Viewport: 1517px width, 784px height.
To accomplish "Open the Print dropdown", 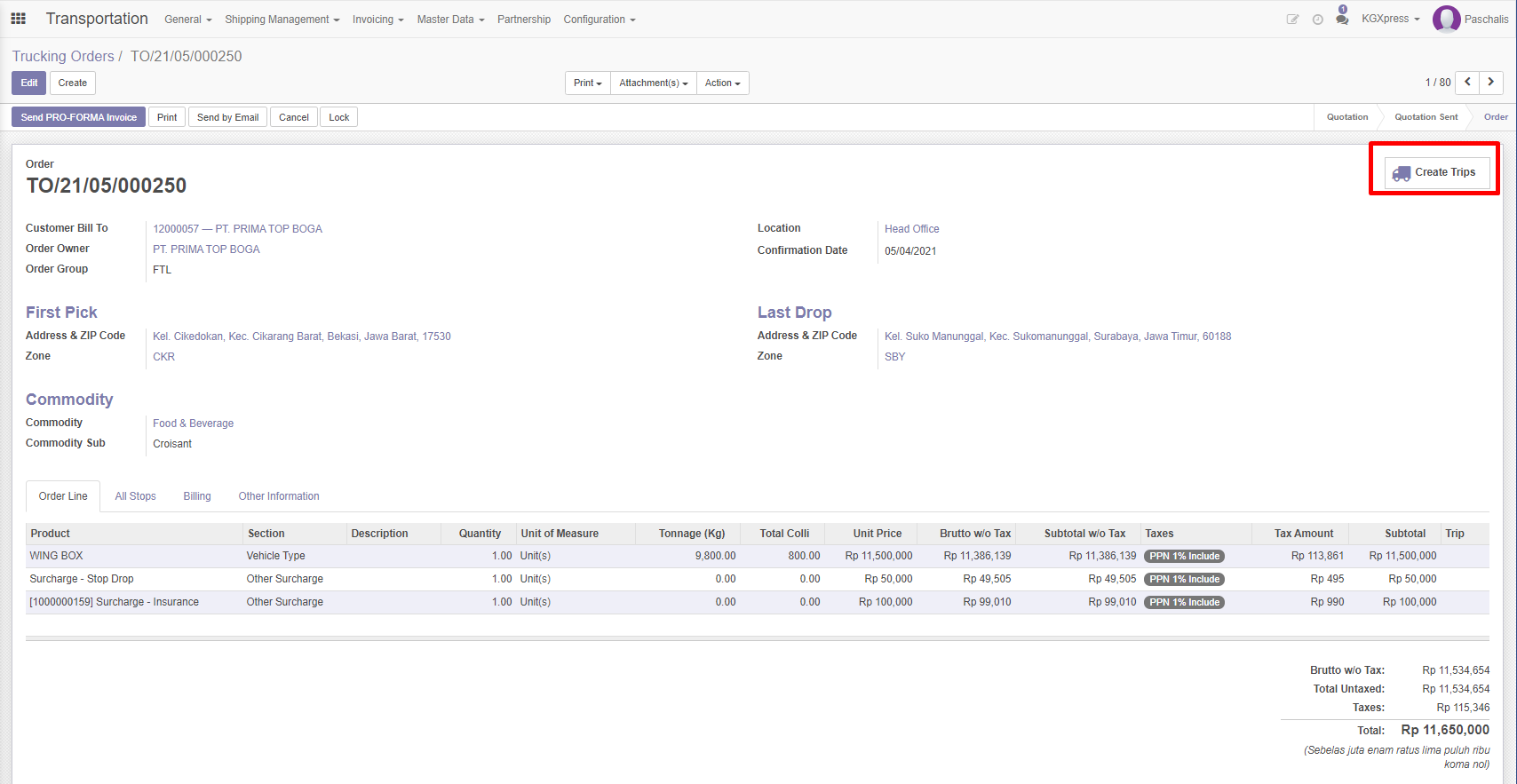I will tap(588, 83).
